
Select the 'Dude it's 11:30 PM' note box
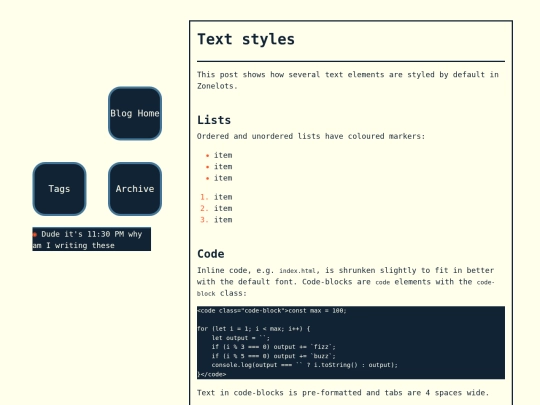[92, 239]
